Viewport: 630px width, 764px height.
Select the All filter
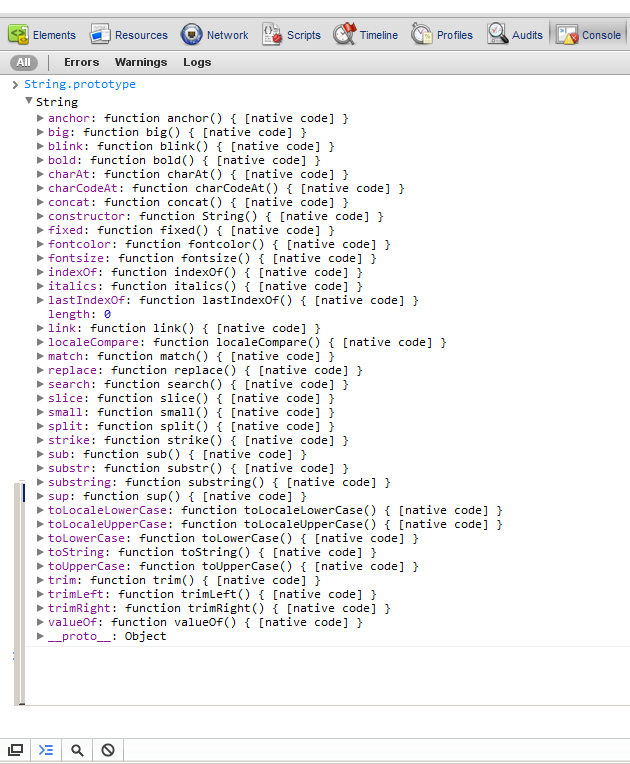pos(23,62)
